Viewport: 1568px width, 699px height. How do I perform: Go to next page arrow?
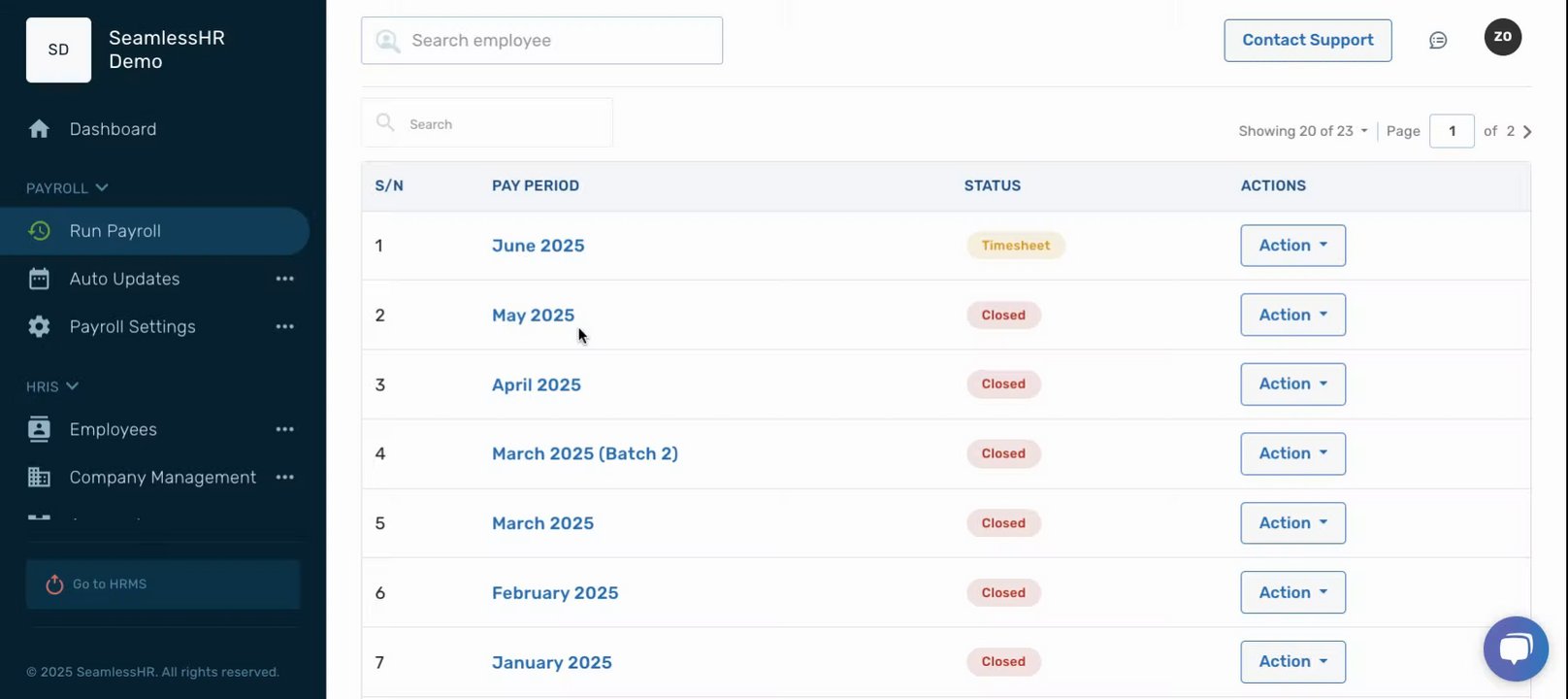(x=1527, y=132)
